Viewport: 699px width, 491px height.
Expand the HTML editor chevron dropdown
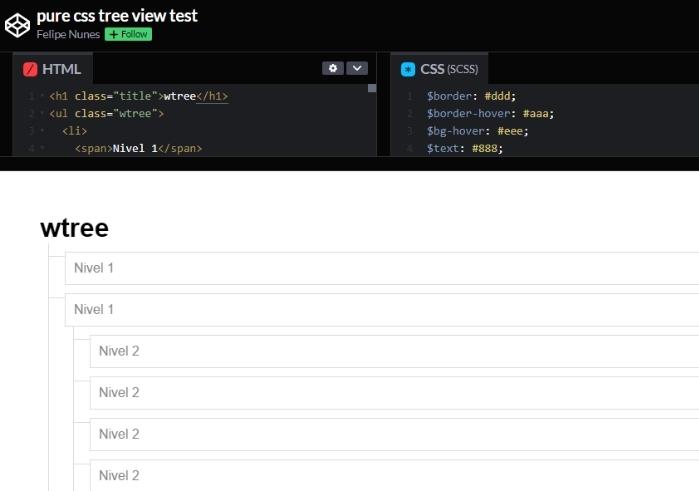pos(357,68)
